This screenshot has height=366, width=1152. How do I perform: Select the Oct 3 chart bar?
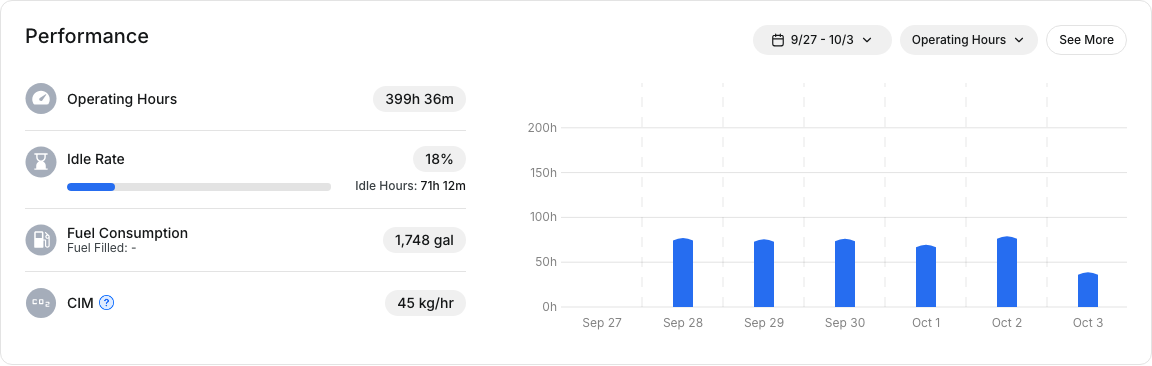point(1088,290)
